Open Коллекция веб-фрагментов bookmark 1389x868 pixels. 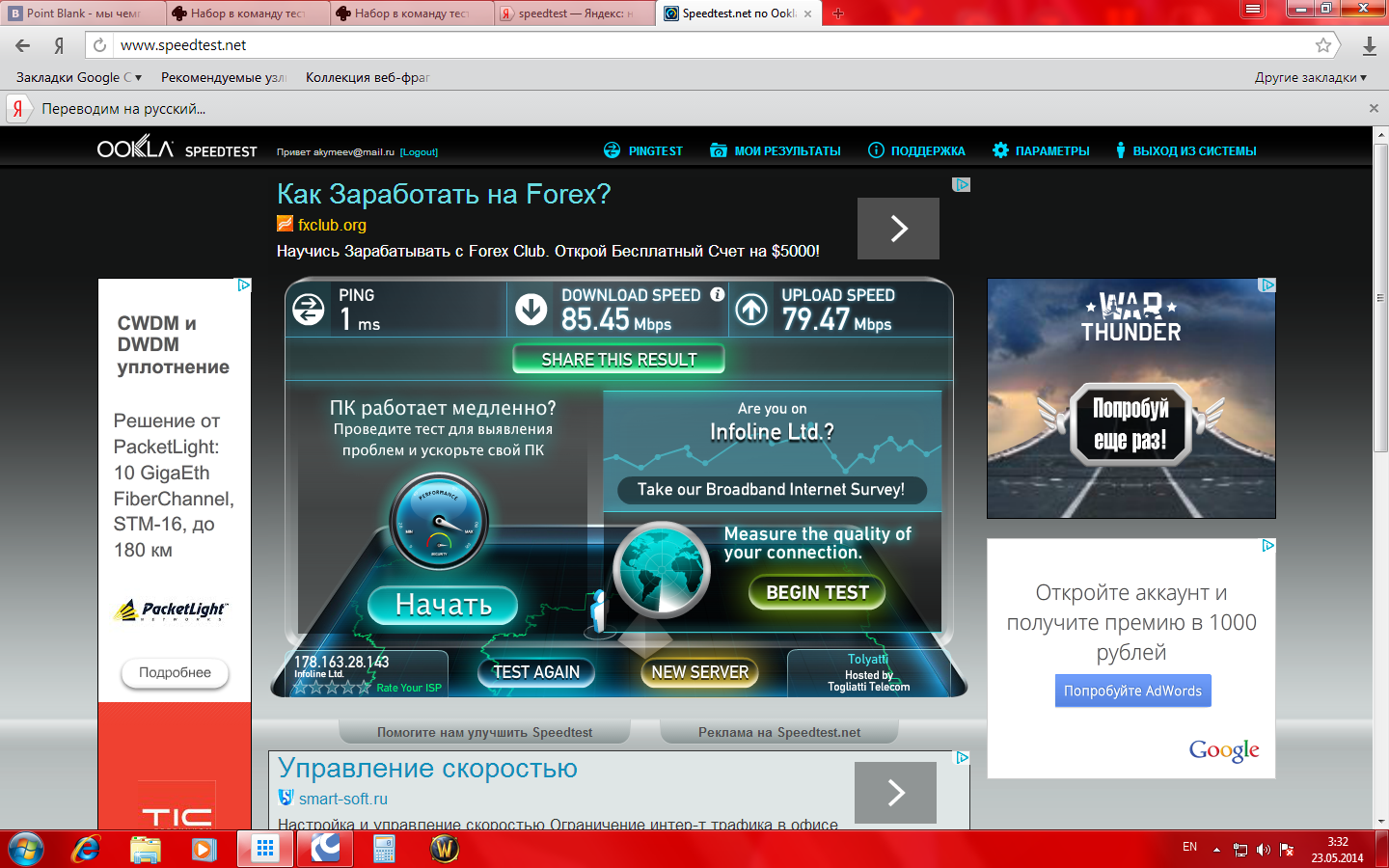tap(368, 77)
